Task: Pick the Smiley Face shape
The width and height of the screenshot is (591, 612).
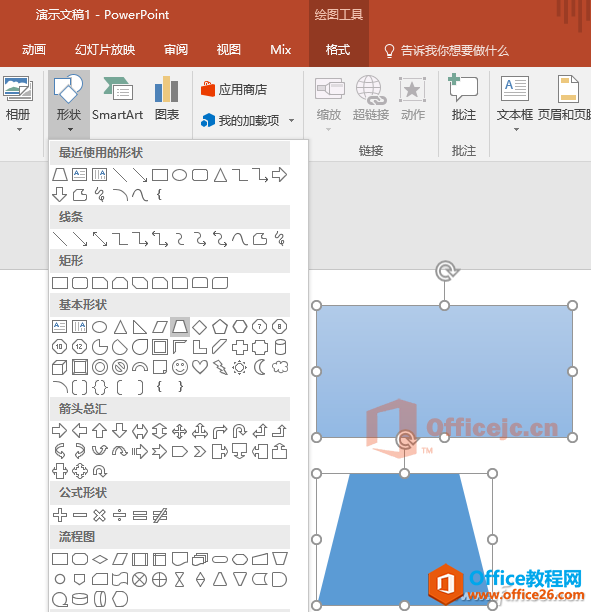Action: coord(180,367)
